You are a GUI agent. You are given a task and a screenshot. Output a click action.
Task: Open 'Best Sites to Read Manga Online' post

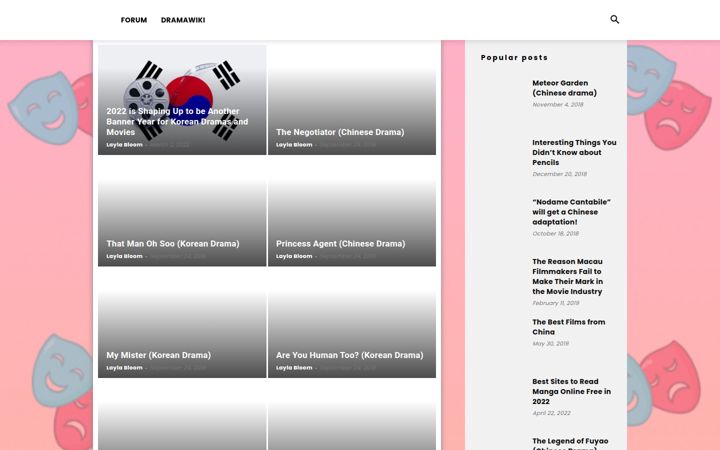(x=571, y=392)
